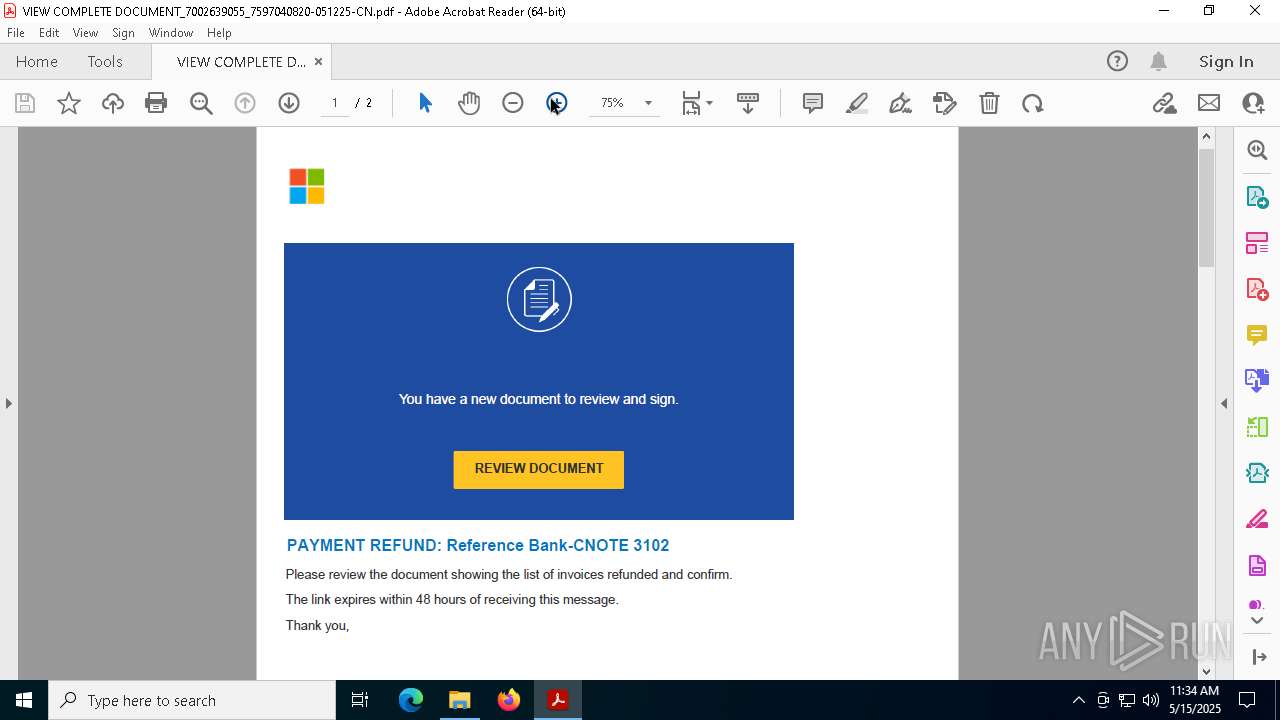
Task: Open the Find text magnifier tool
Action: point(201,103)
